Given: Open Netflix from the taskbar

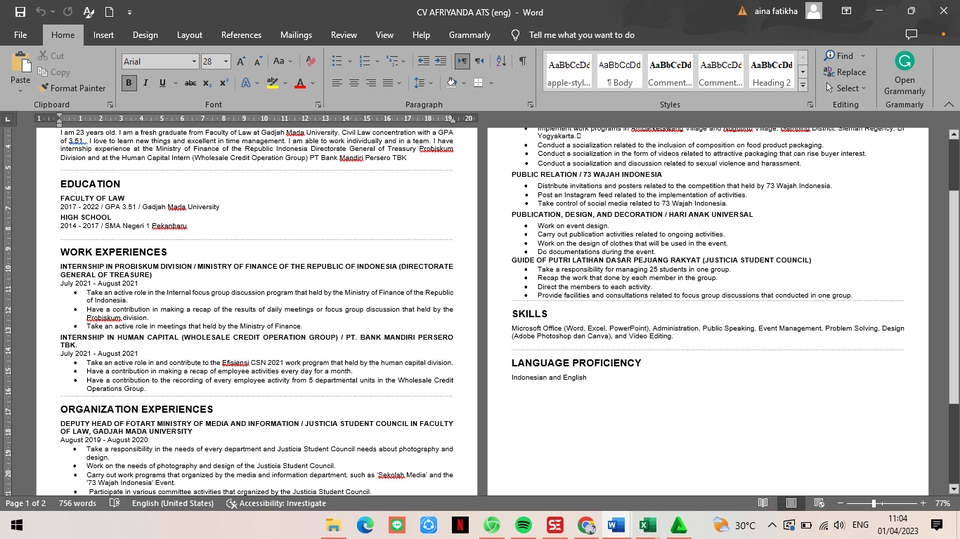Looking at the screenshot, I should [460, 525].
